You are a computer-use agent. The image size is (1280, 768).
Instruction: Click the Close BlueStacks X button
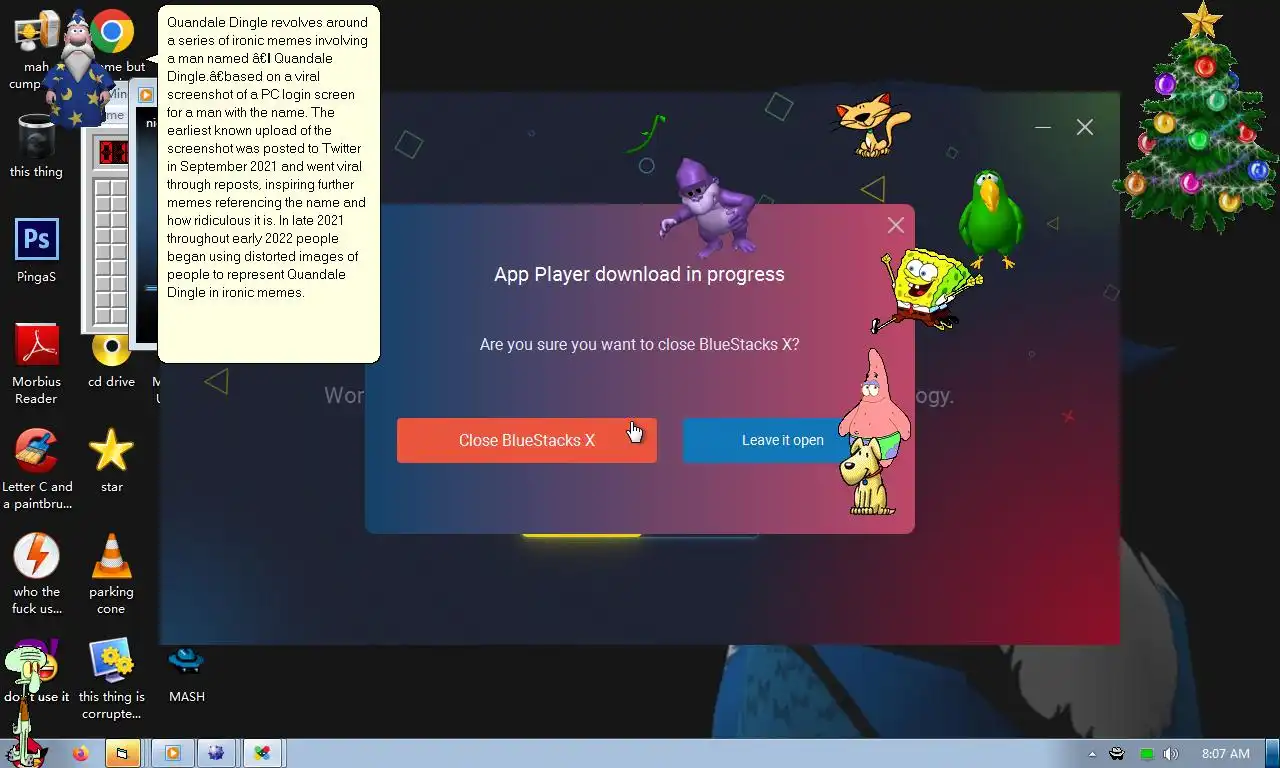526,440
